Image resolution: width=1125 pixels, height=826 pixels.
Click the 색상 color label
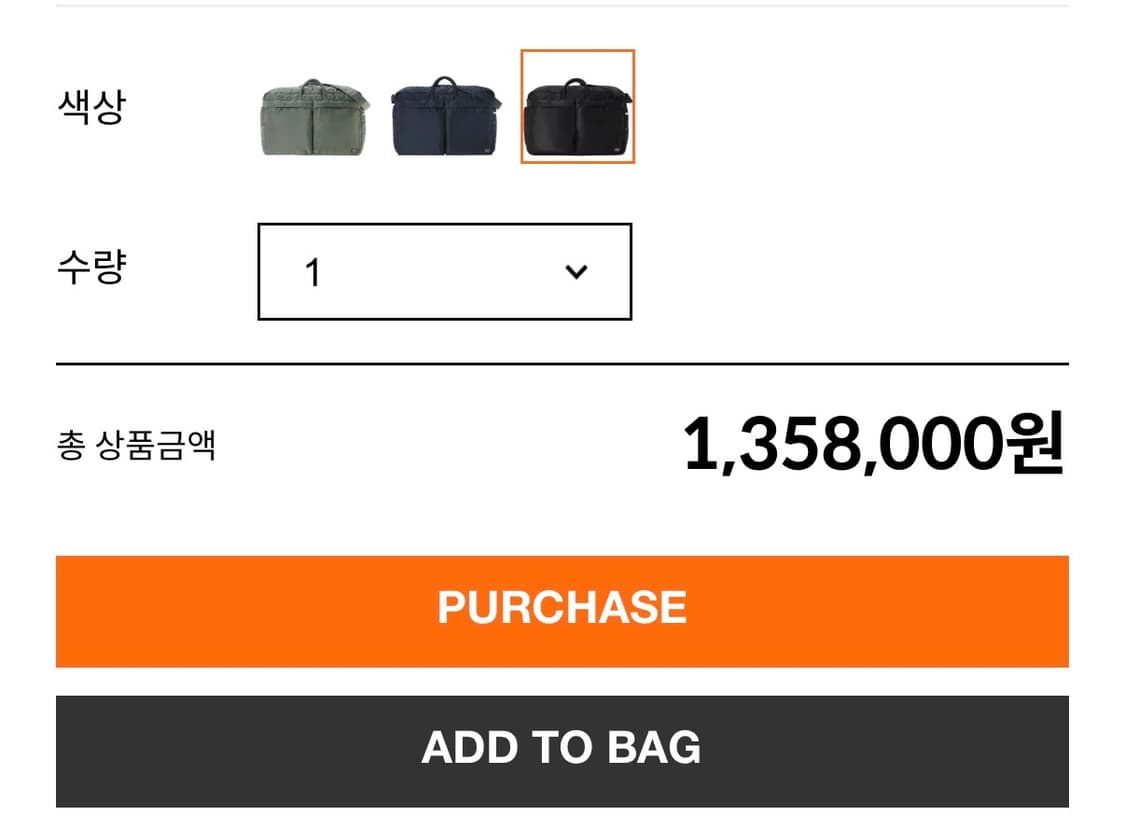point(91,106)
